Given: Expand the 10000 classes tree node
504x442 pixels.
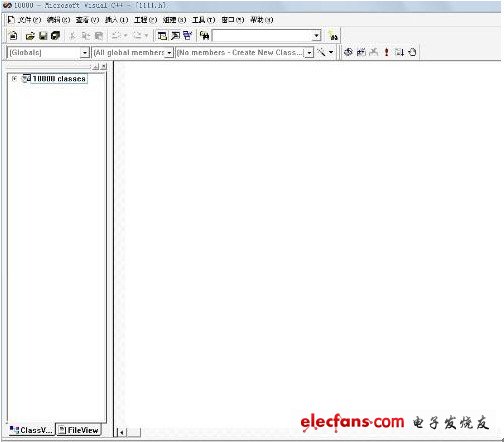Looking at the screenshot, I should tap(14, 78).
